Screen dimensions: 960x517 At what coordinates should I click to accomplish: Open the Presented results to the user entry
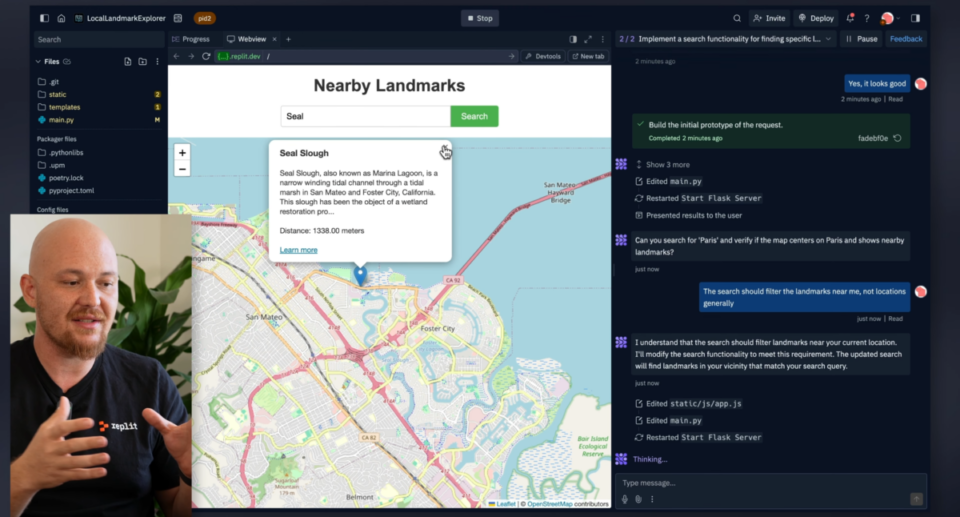[688, 216]
